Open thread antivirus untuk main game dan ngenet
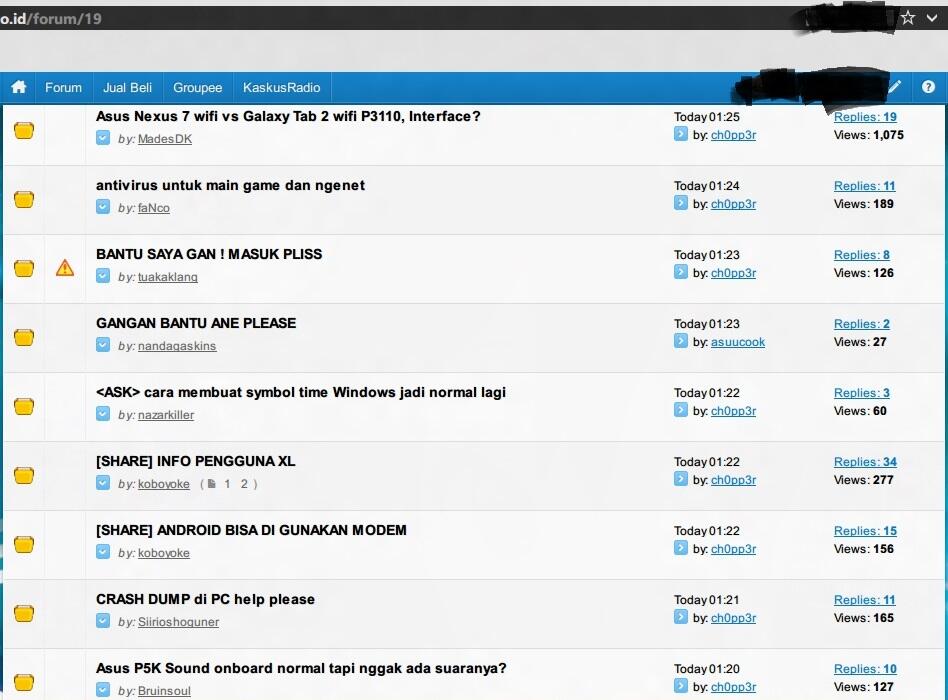 click(230, 185)
